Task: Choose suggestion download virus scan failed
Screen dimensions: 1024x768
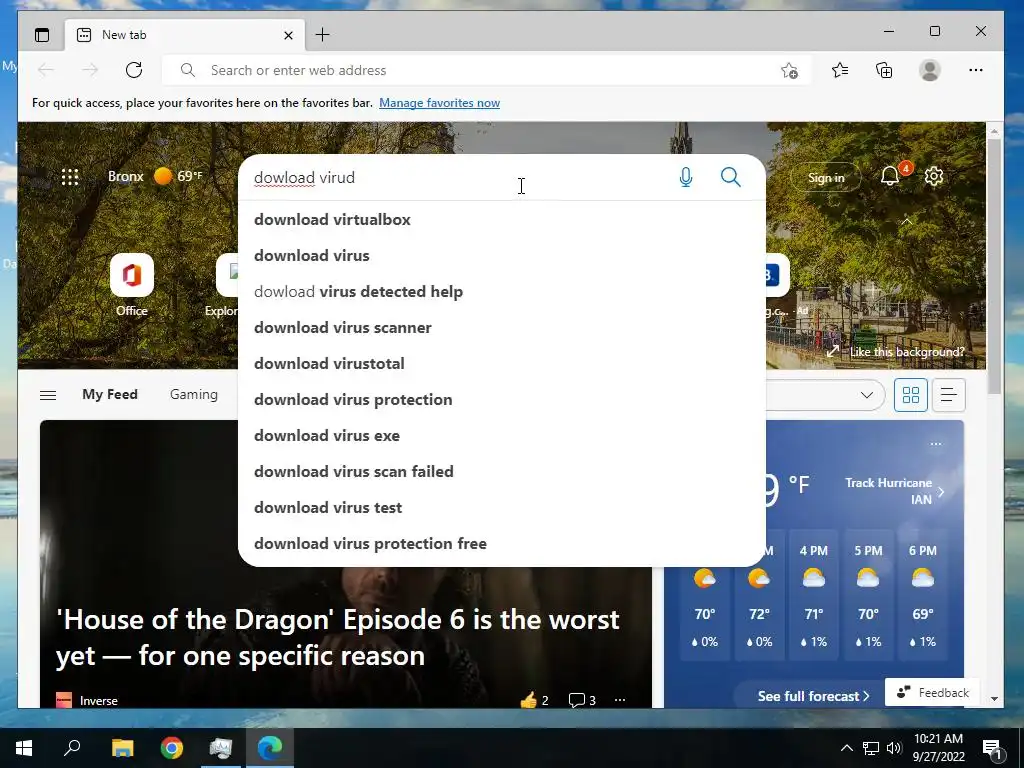Action: 502,471
